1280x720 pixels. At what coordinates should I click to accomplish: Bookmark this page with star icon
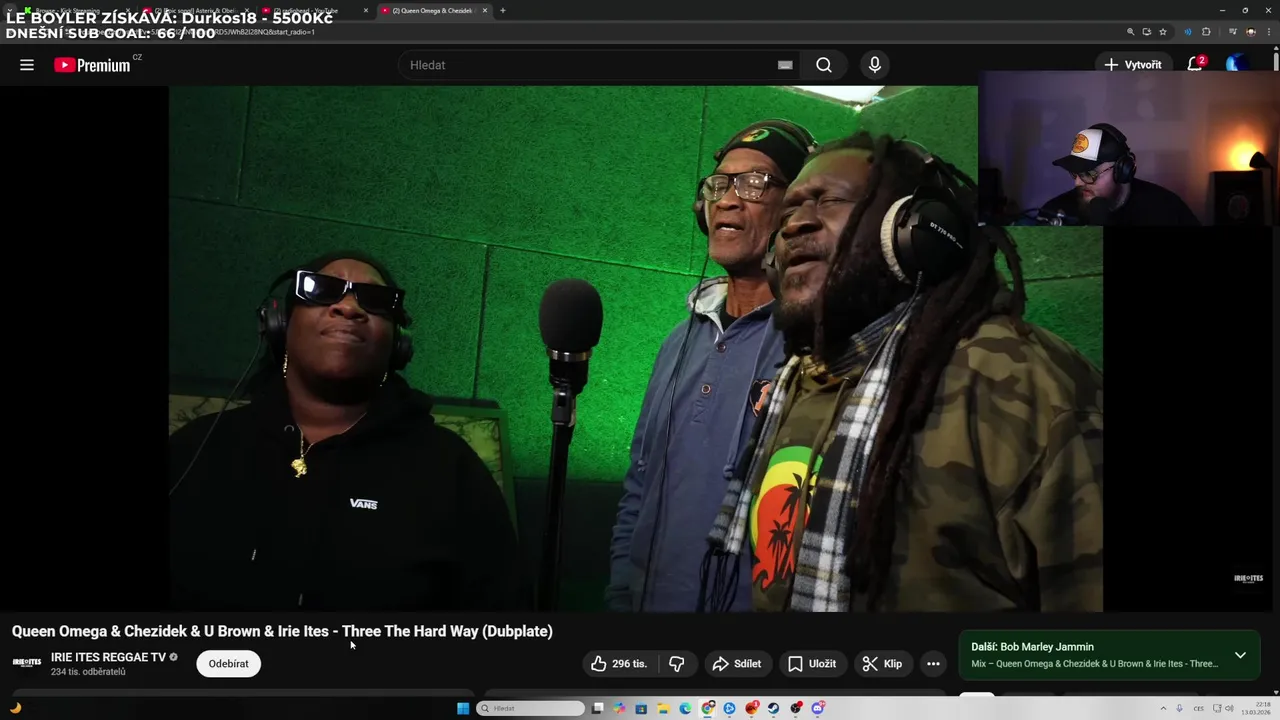pyautogui.click(x=1163, y=32)
